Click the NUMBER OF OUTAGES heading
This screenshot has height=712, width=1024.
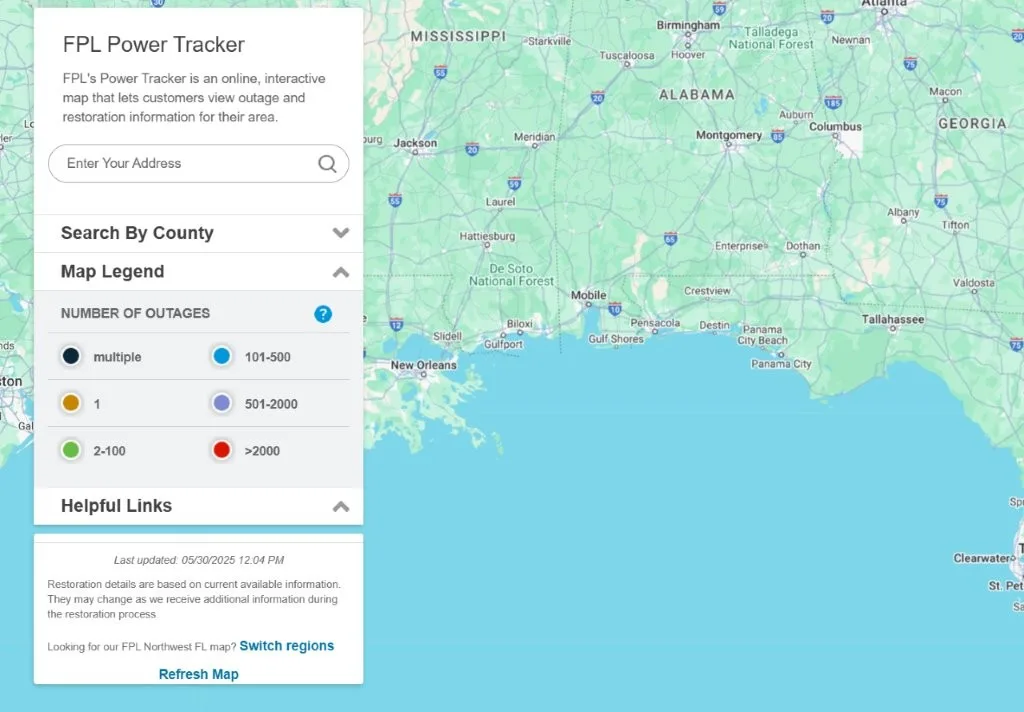coord(135,314)
